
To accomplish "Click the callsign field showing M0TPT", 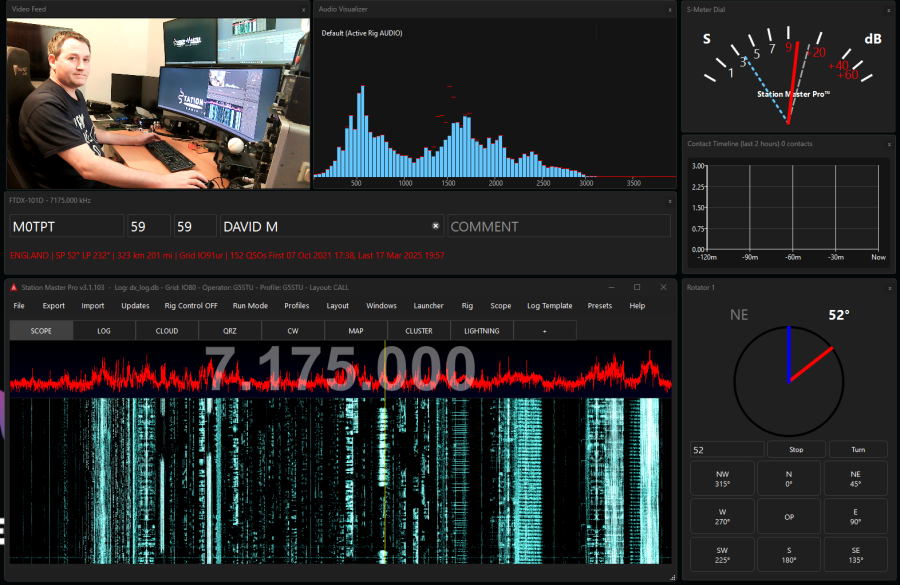I will [x=67, y=226].
